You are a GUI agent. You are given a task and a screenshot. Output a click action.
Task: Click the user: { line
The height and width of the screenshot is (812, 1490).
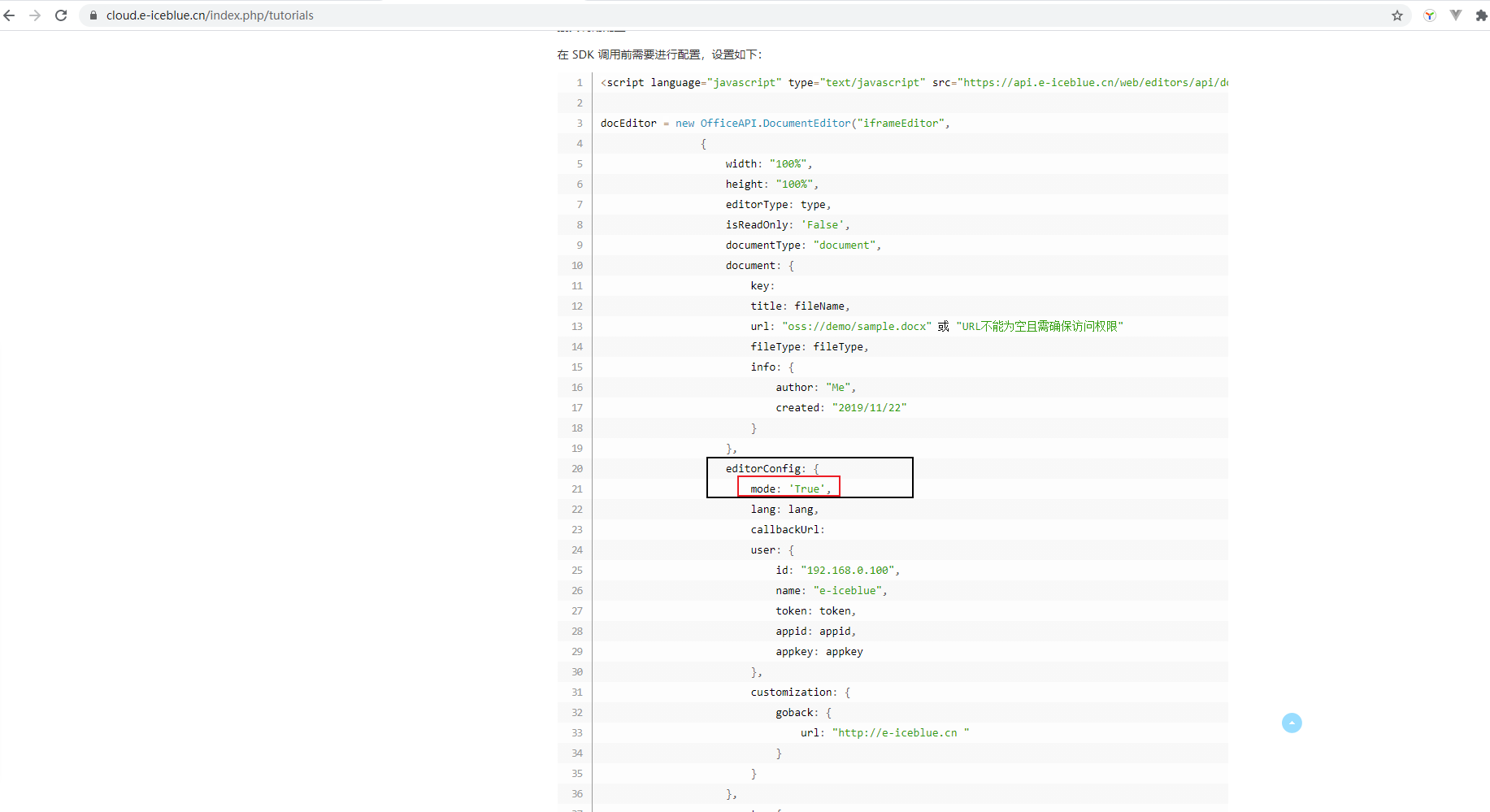772,550
